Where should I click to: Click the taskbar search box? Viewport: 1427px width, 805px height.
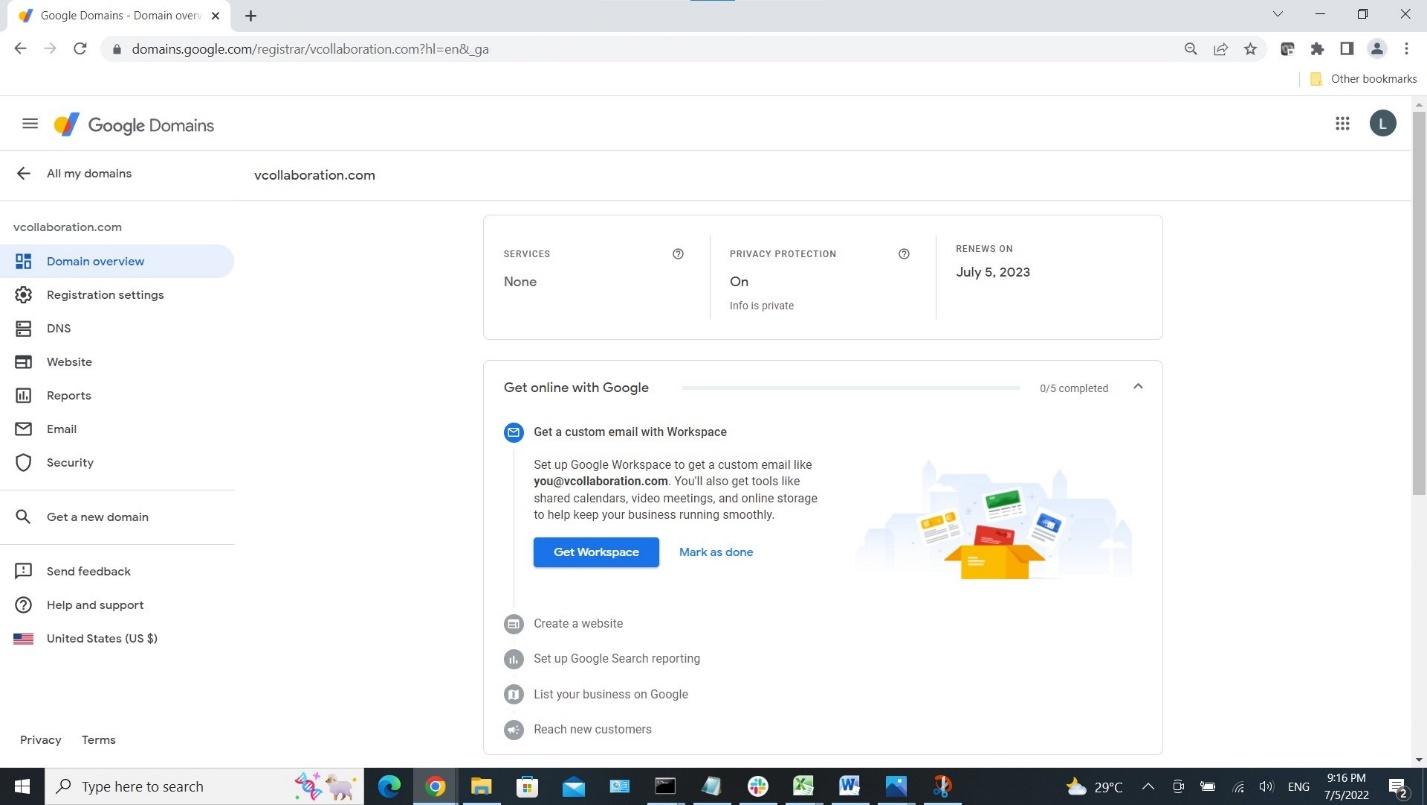205,786
